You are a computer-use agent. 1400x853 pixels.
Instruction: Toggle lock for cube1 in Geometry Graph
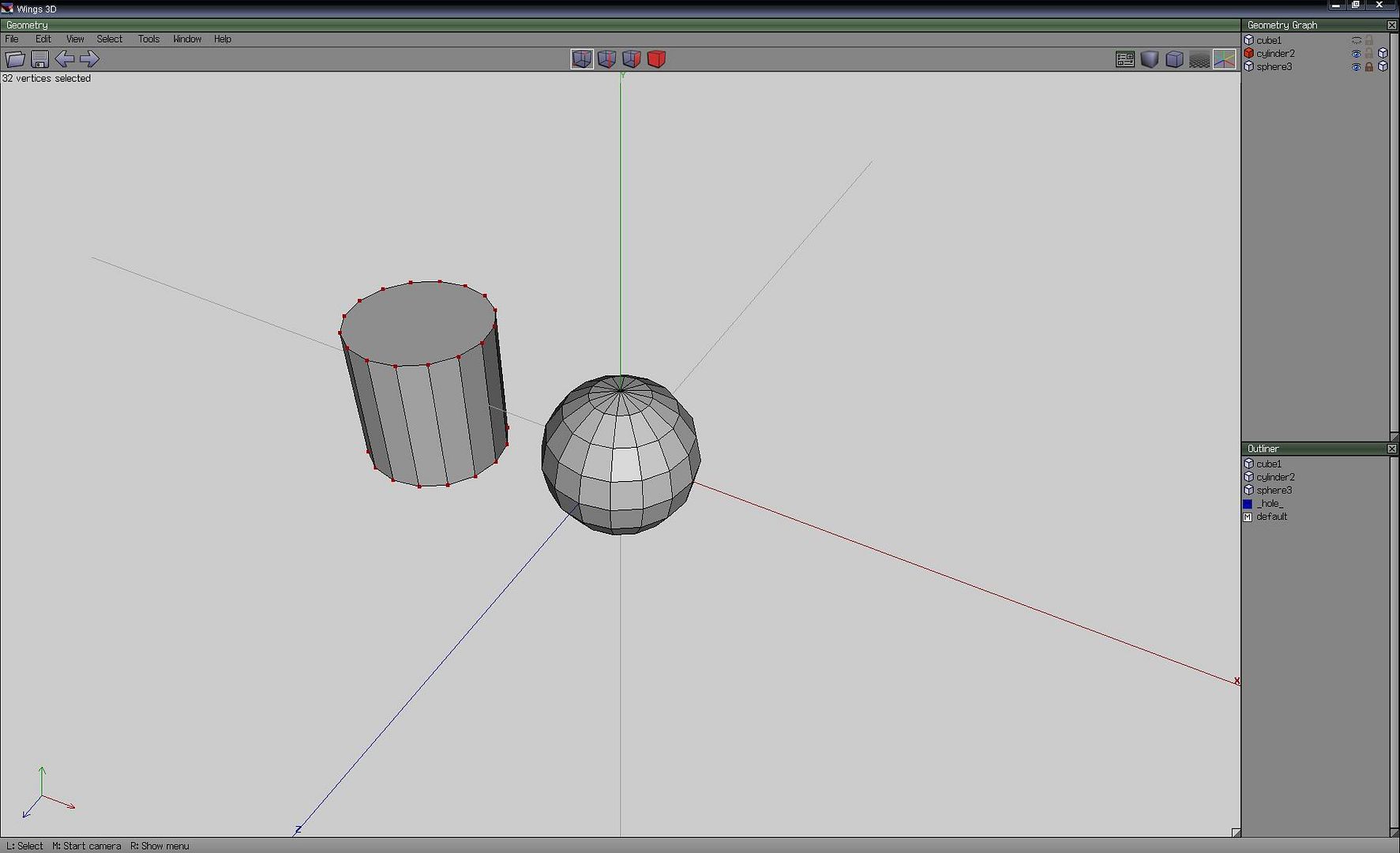click(1369, 40)
